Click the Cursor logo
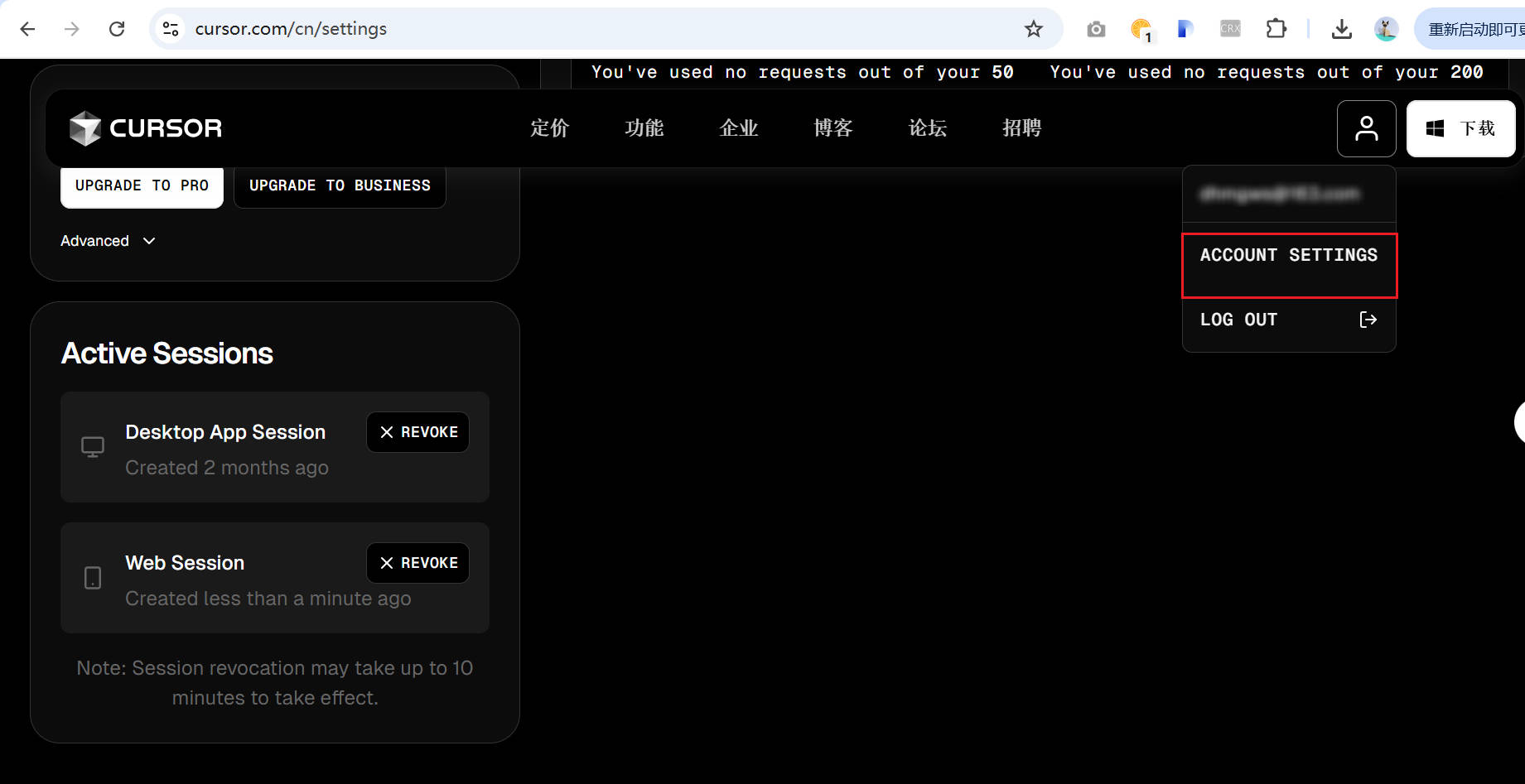 (146, 128)
